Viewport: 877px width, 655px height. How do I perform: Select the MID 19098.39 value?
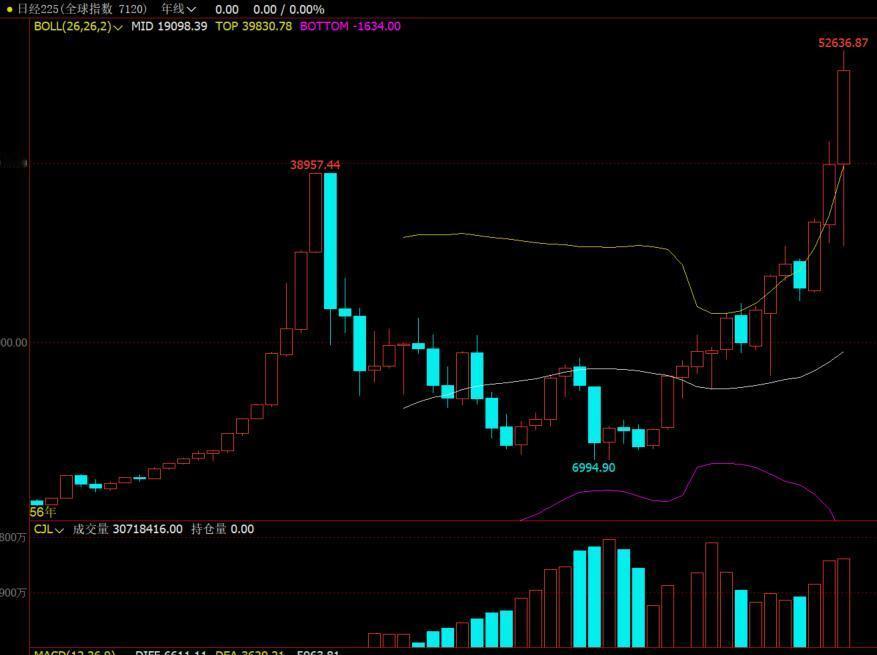(x=169, y=26)
